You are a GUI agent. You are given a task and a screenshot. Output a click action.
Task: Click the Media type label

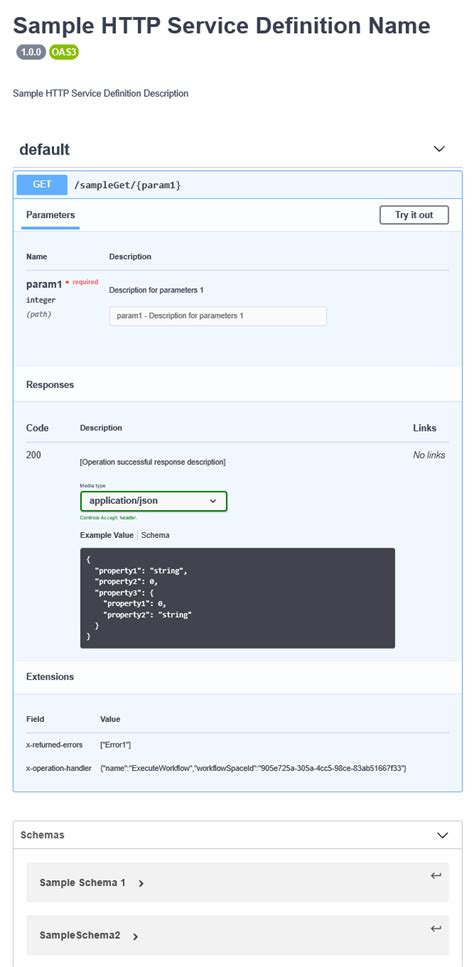[x=93, y=486]
